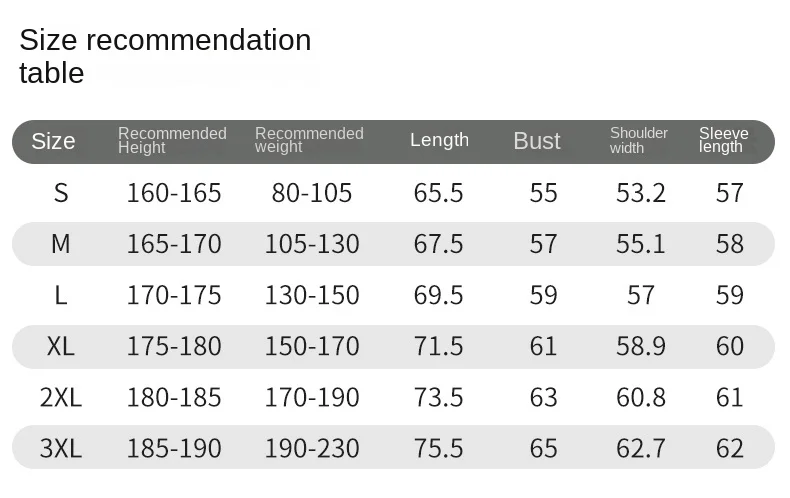The height and width of the screenshot is (498, 790).
Task: Click the 160-165 height value
Action: [174, 193]
